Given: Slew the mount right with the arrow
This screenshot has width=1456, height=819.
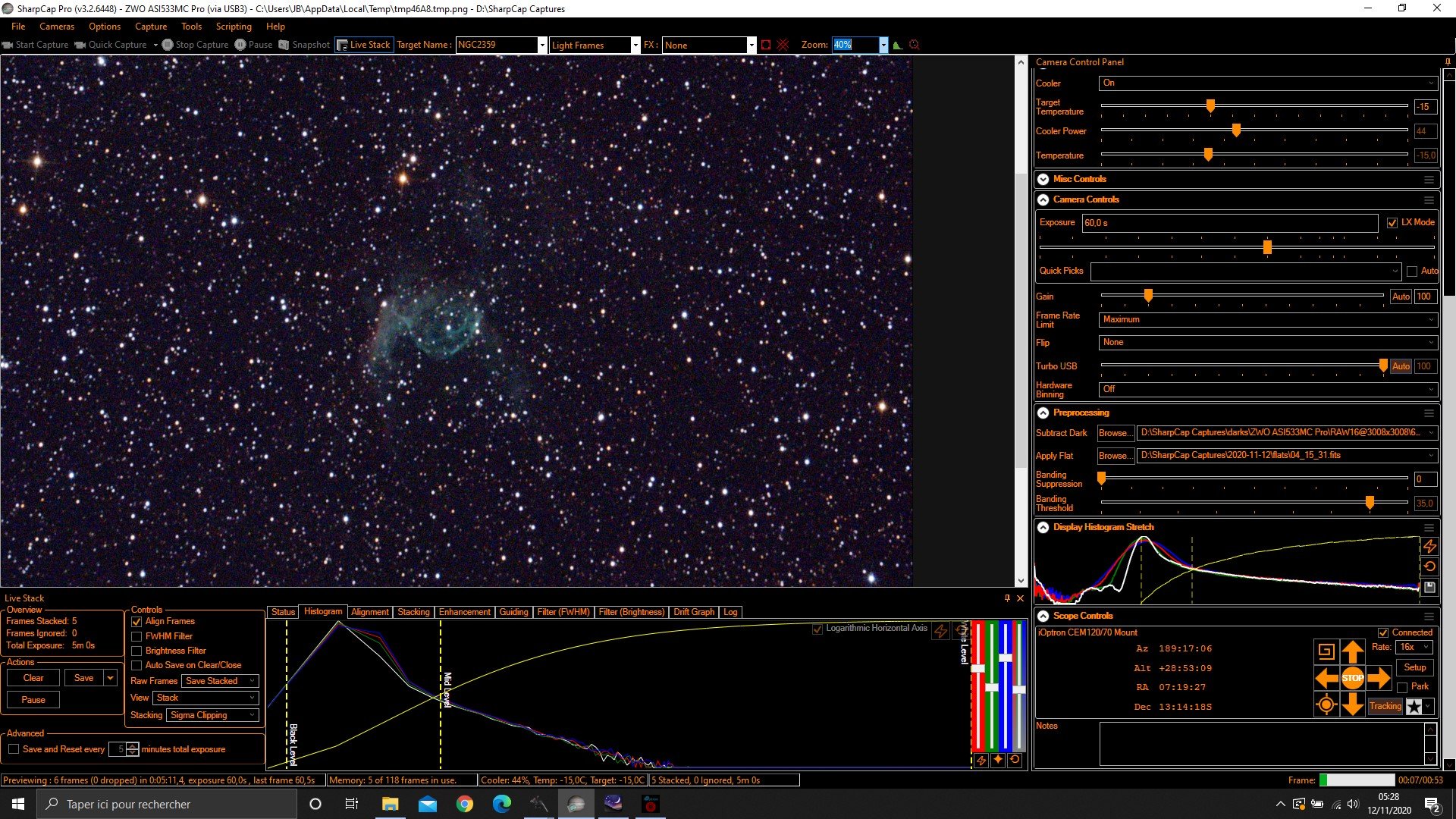Looking at the screenshot, I should [x=1379, y=678].
